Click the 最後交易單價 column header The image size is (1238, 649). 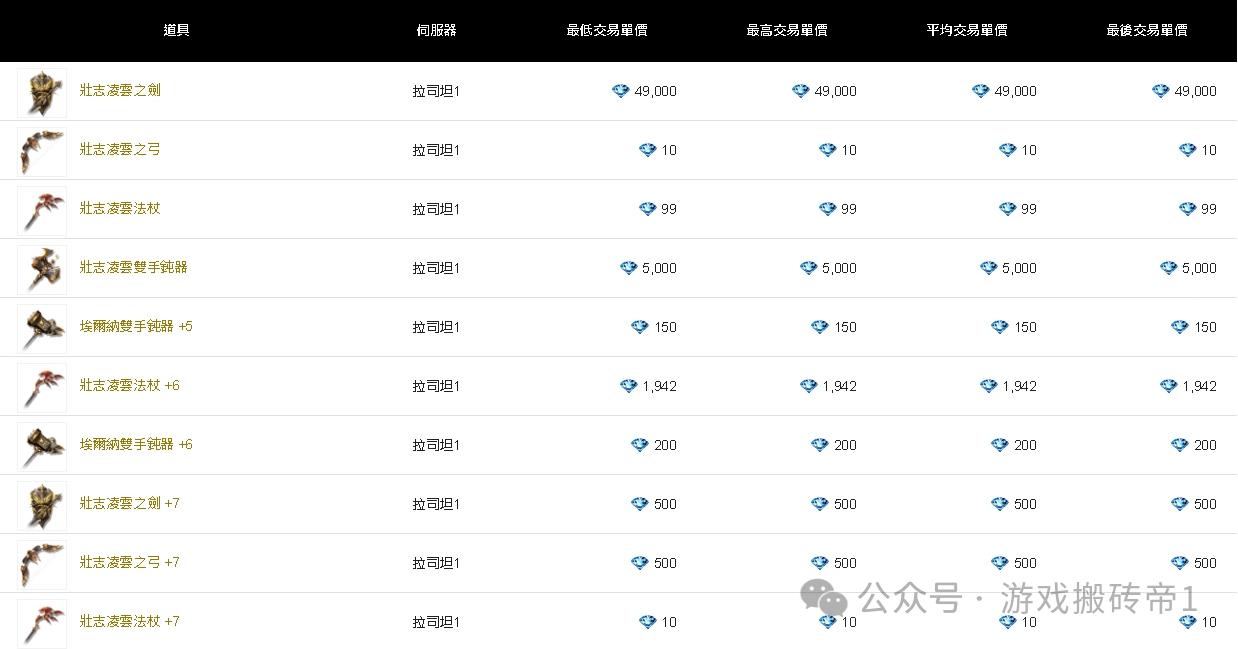click(1147, 30)
